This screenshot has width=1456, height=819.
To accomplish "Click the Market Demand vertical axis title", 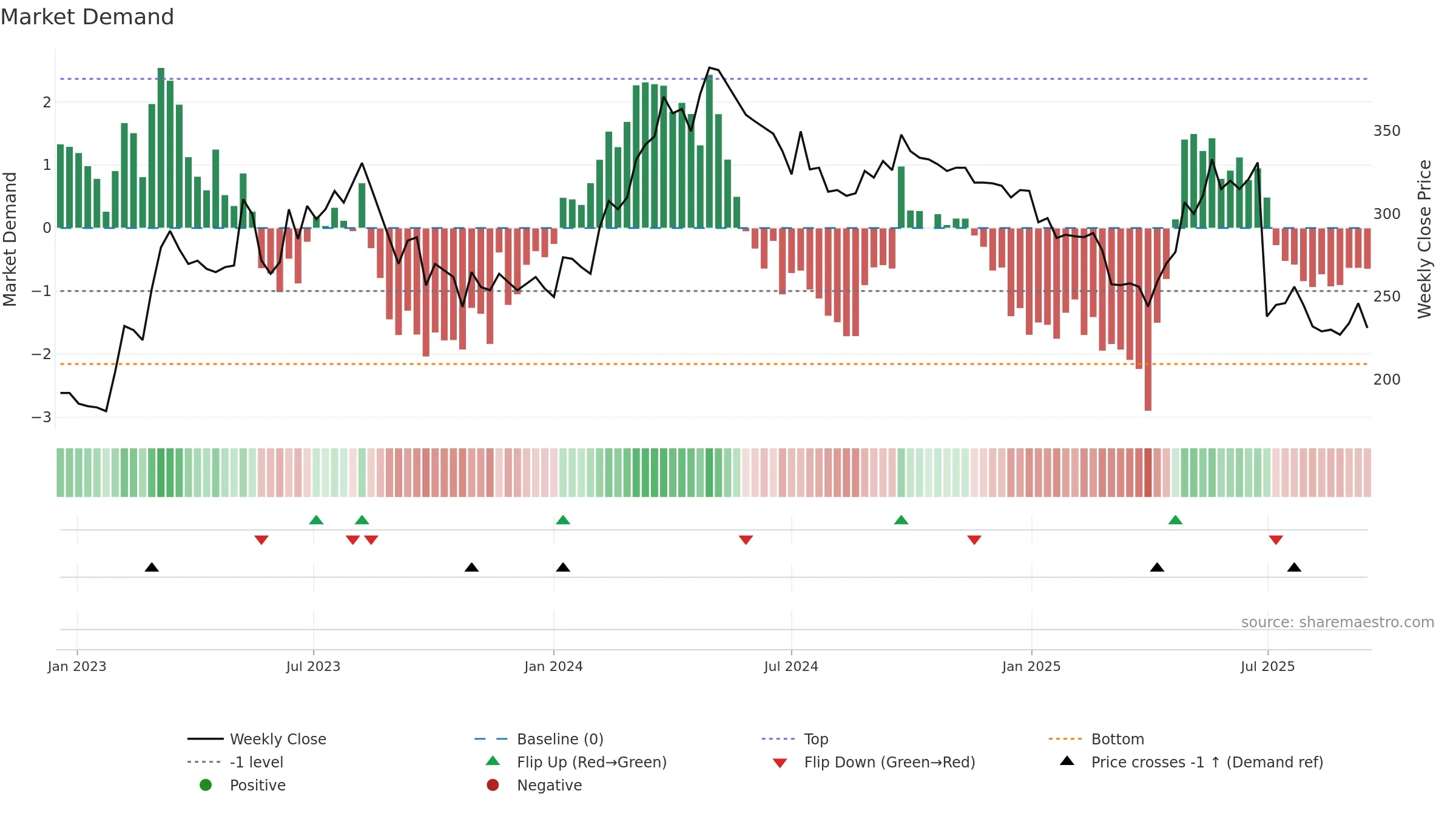I will (10, 239).
